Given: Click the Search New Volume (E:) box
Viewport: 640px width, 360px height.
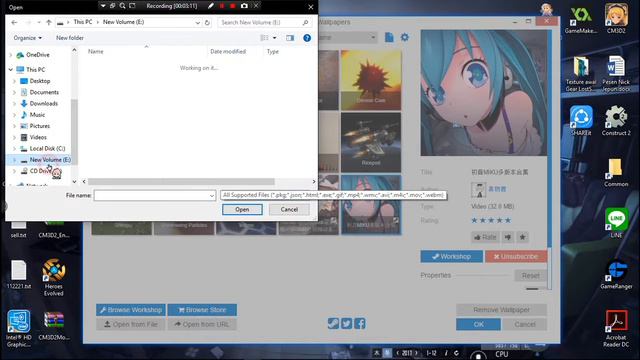Looking at the screenshot, I should click(x=264, y=22).
